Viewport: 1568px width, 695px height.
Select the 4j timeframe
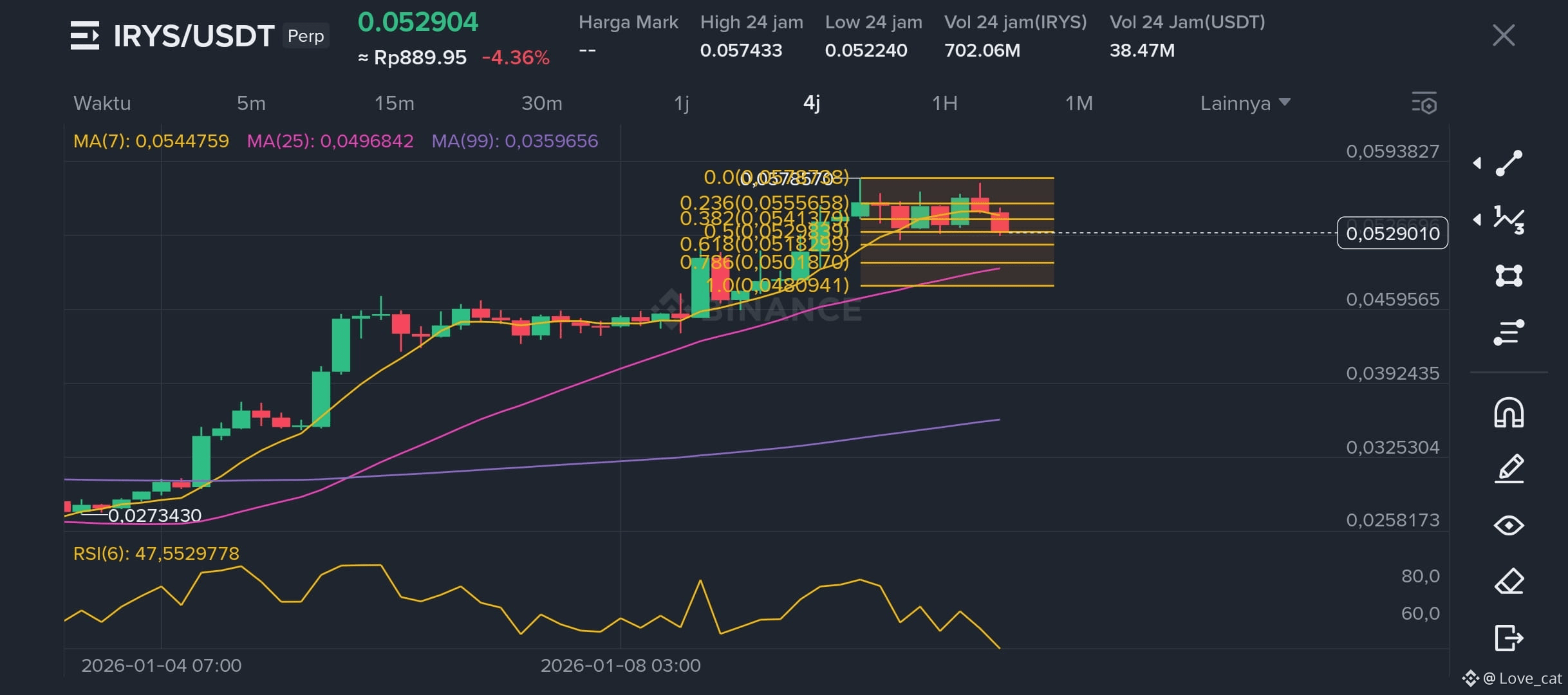click(812, 103)
